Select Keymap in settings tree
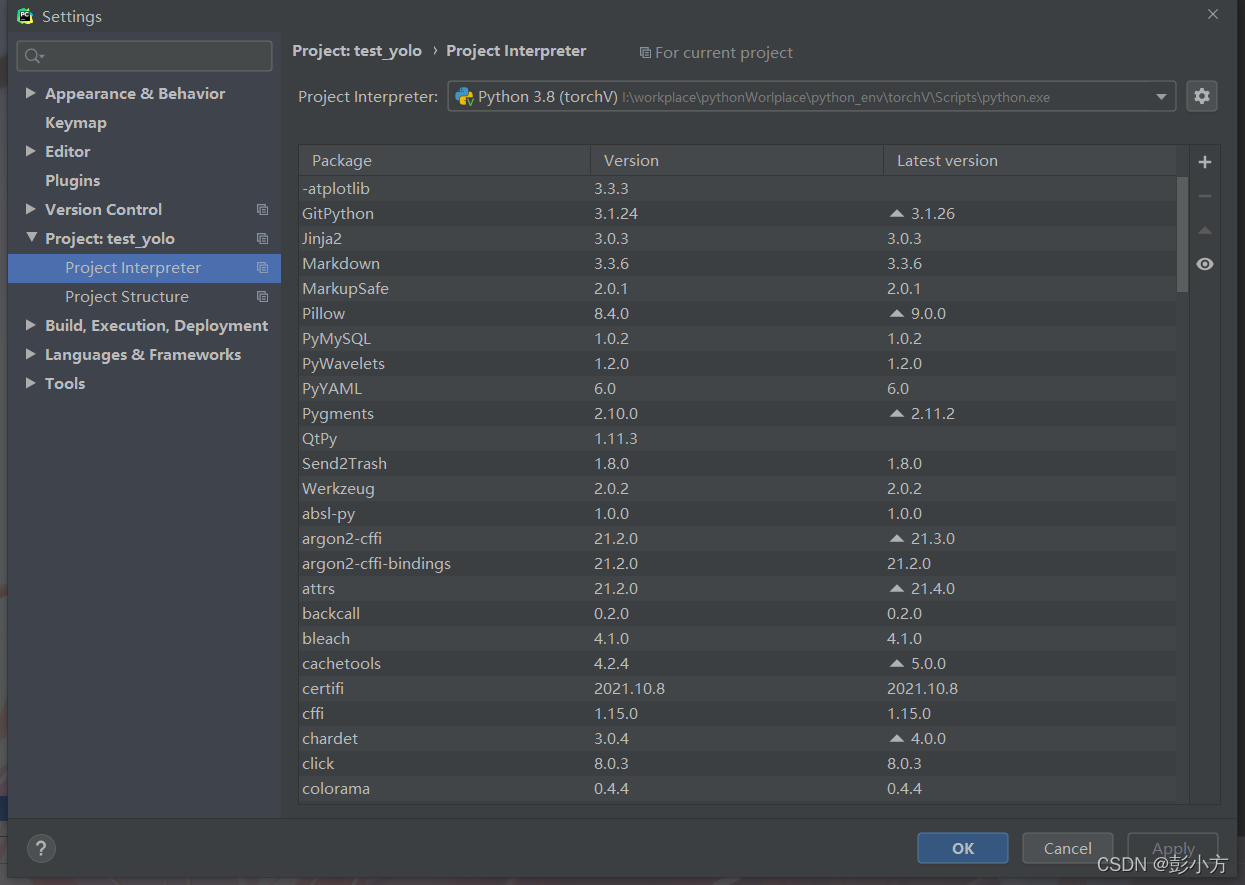The height and width of the screenshot is (885, 1245). [76, 123]
